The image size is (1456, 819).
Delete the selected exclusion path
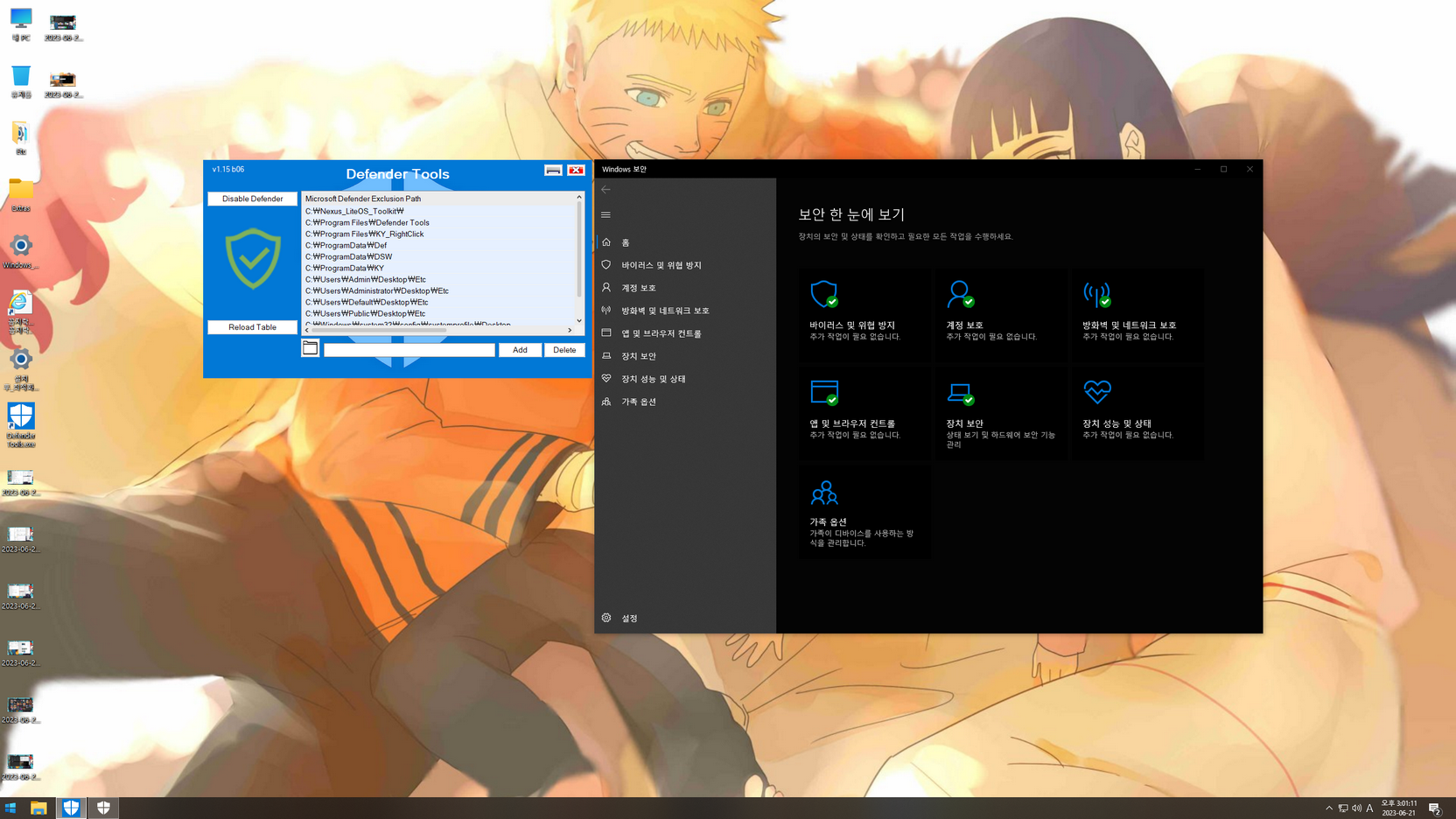point(564,350)
